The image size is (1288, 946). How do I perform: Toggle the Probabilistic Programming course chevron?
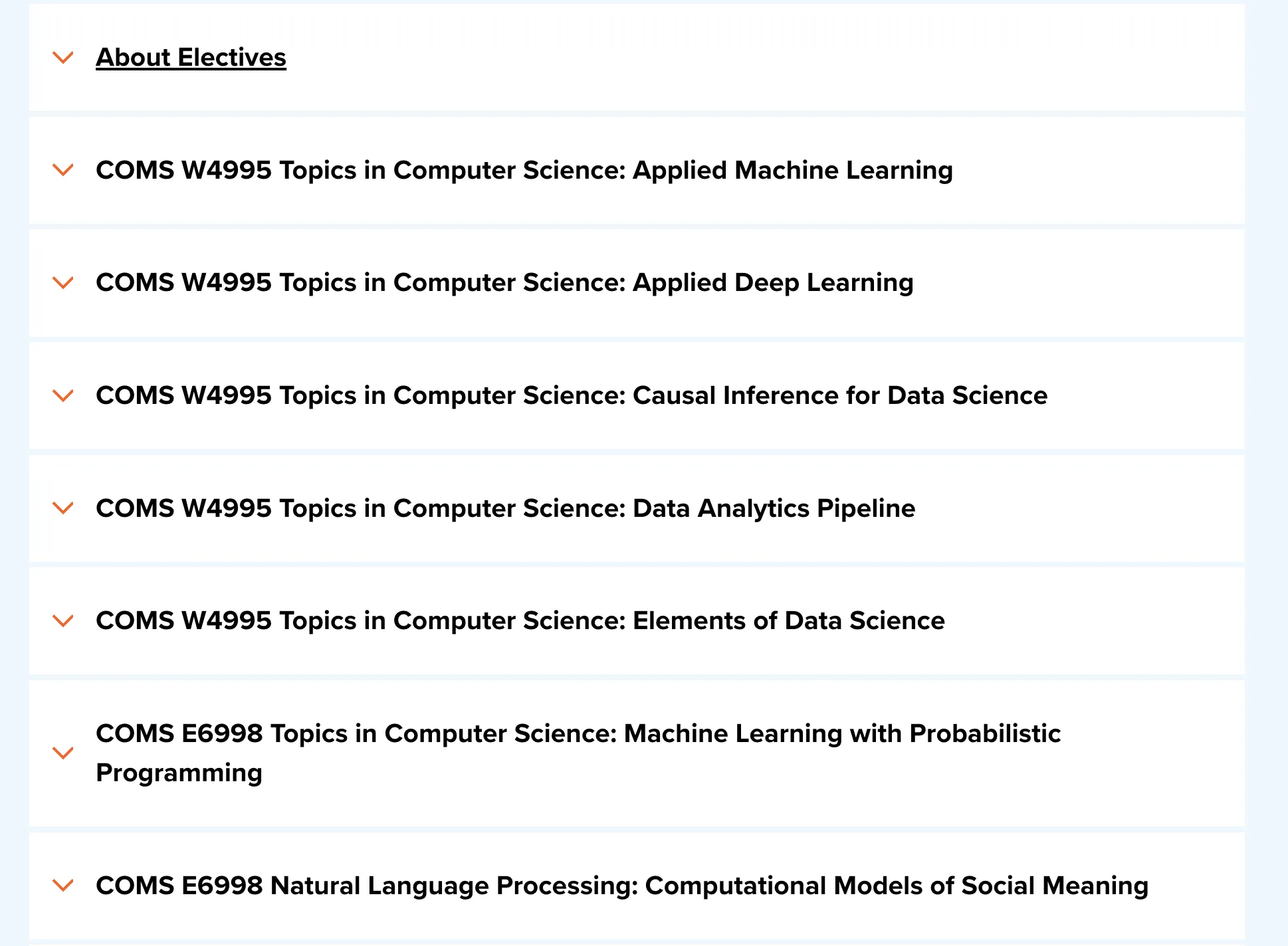click(x=63, y=753)
